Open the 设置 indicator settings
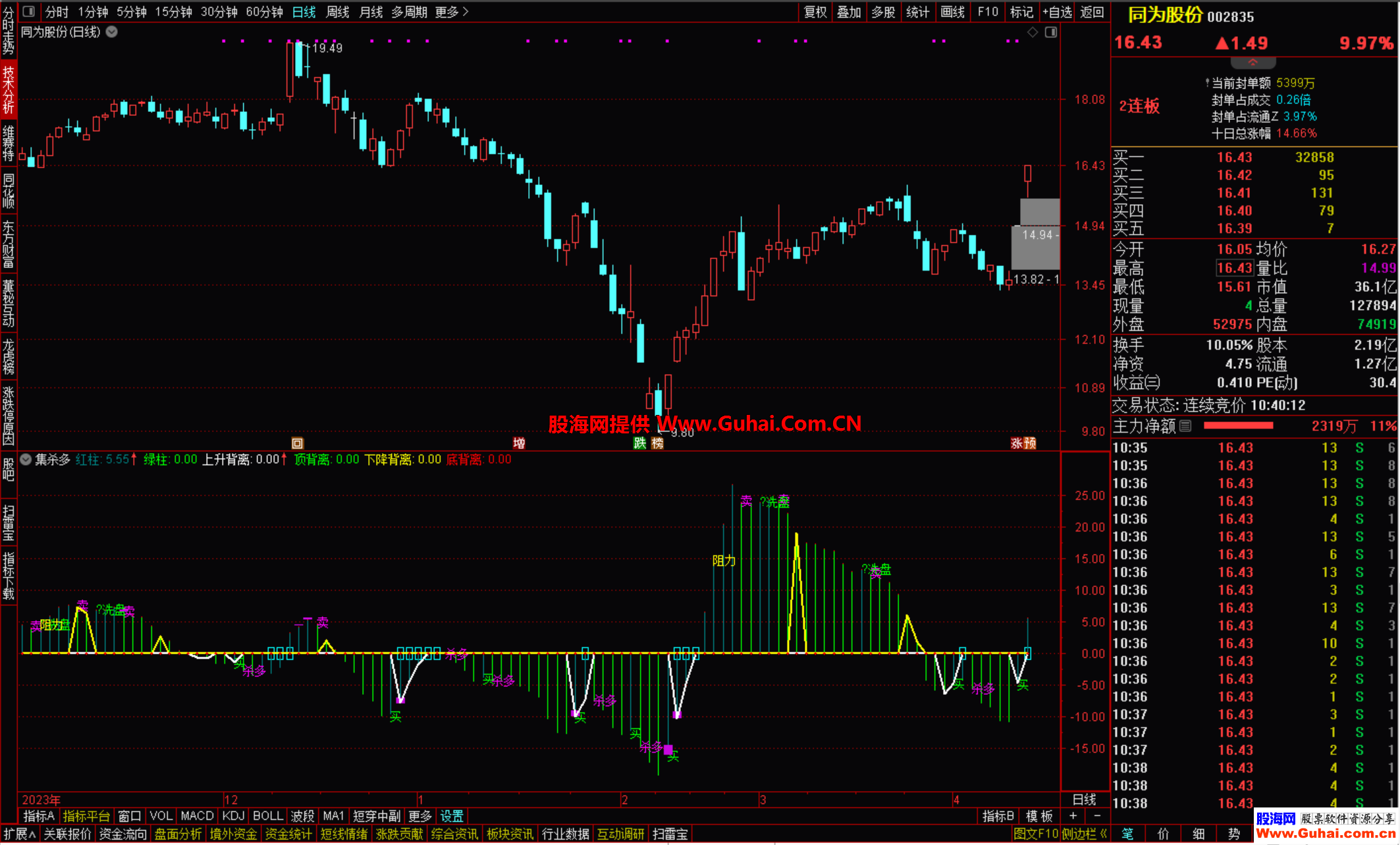Screen dimensions: 1400x845 pyautogui.click(x=452, y=816)
